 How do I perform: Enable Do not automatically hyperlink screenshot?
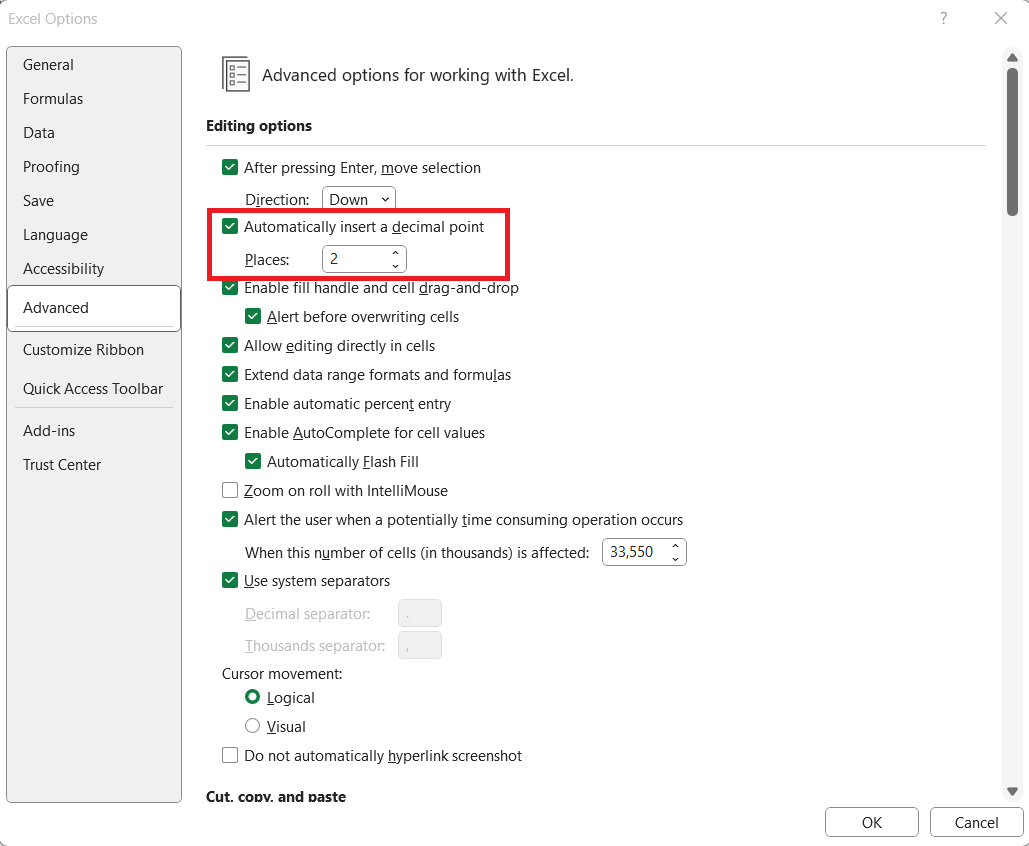coord(230,755)
